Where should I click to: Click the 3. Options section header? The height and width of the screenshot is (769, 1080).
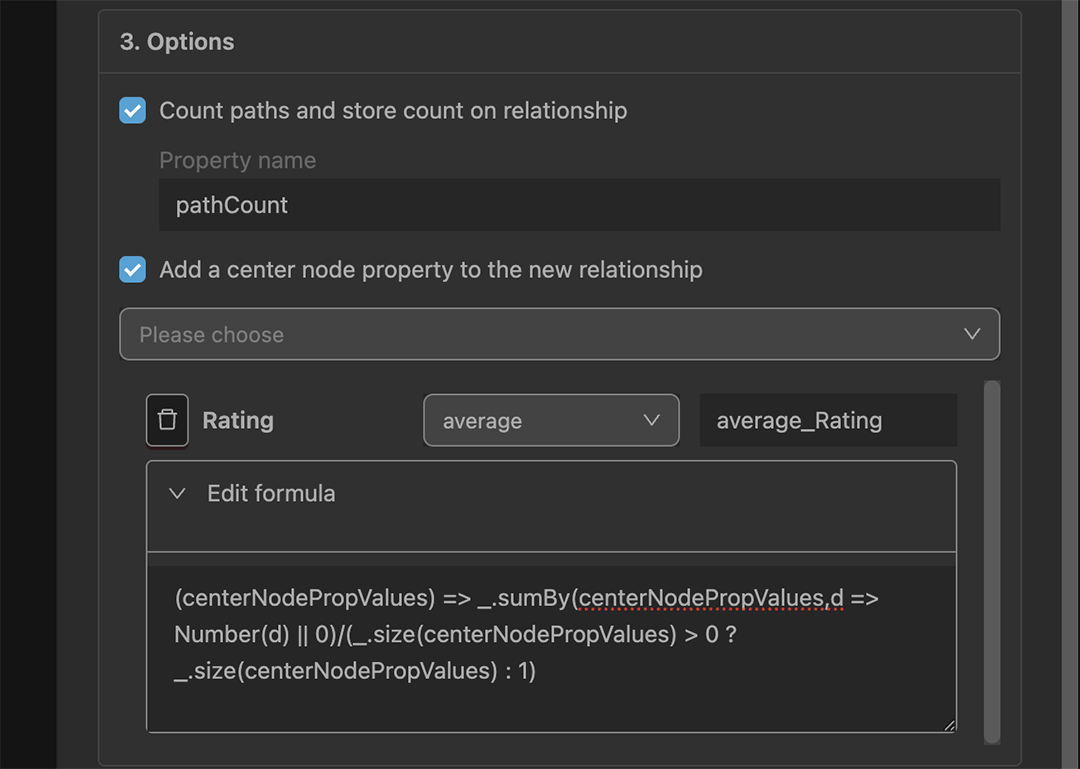(177, 42)
